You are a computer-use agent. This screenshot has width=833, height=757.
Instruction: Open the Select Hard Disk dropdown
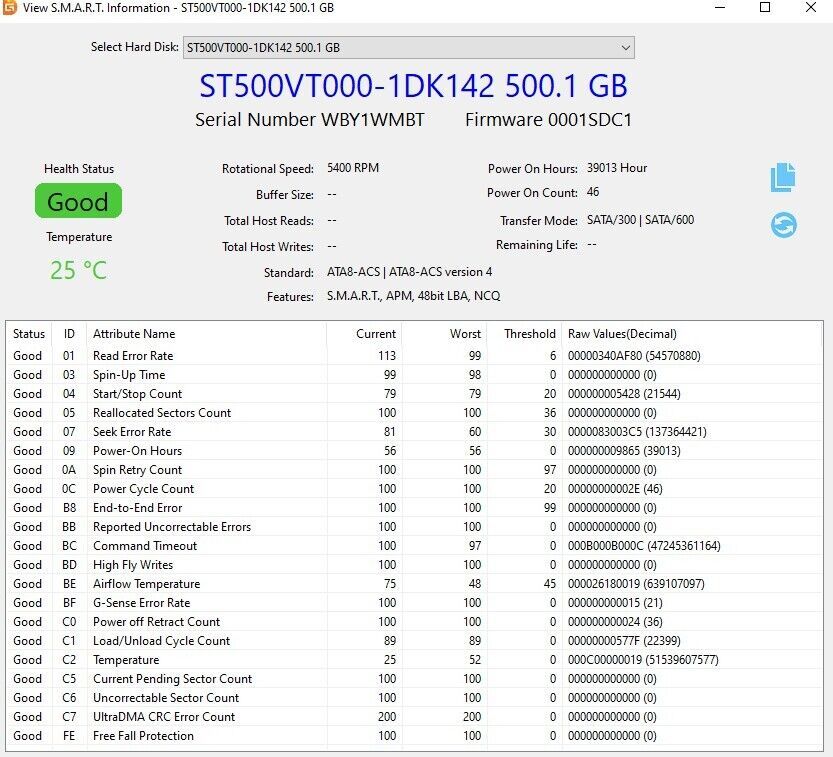tap(409, 48)
